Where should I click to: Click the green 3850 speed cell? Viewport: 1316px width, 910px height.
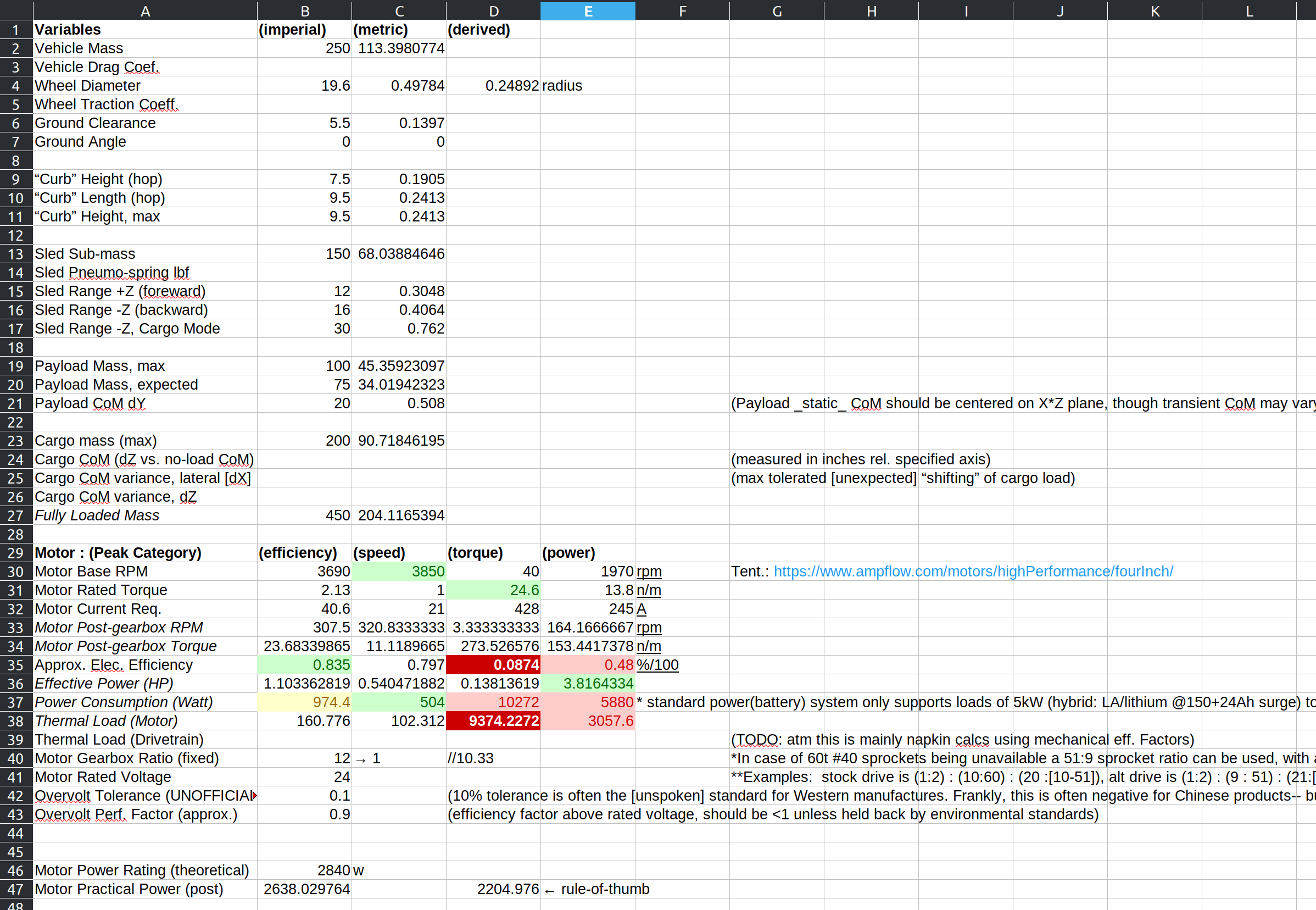pos(399,571)
